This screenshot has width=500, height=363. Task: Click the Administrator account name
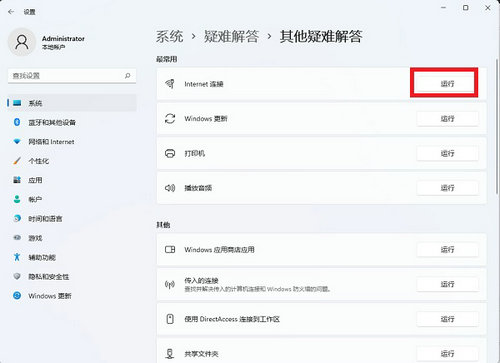click(x=63, y=39)
